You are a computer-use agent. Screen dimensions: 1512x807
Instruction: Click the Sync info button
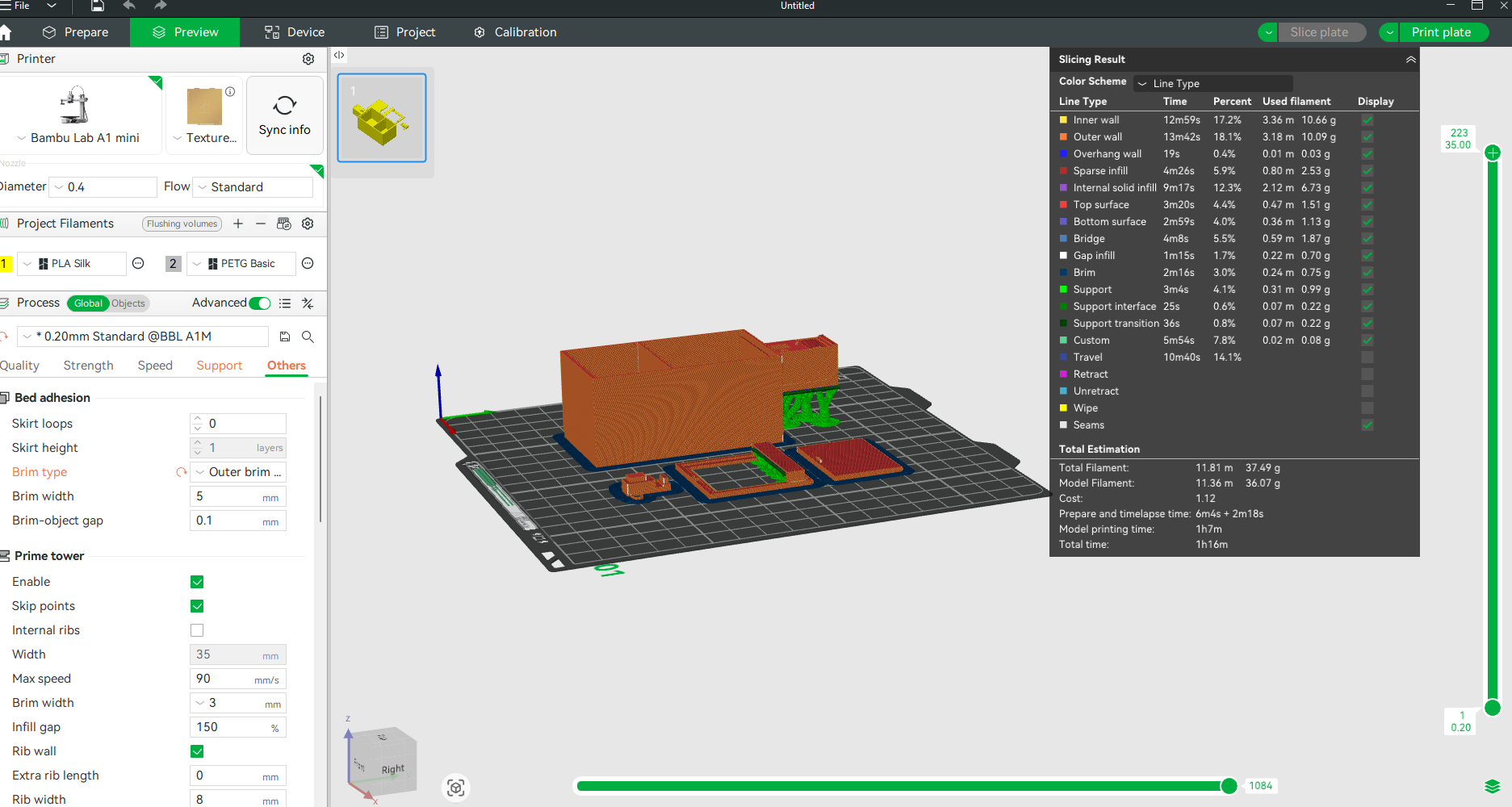[284, 115]
